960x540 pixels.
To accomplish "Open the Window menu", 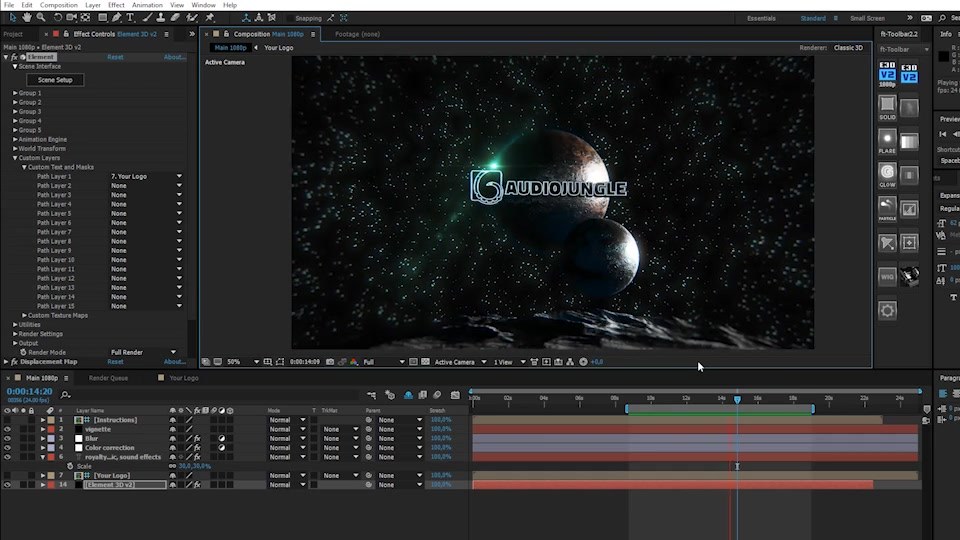I will click(203, 5).
